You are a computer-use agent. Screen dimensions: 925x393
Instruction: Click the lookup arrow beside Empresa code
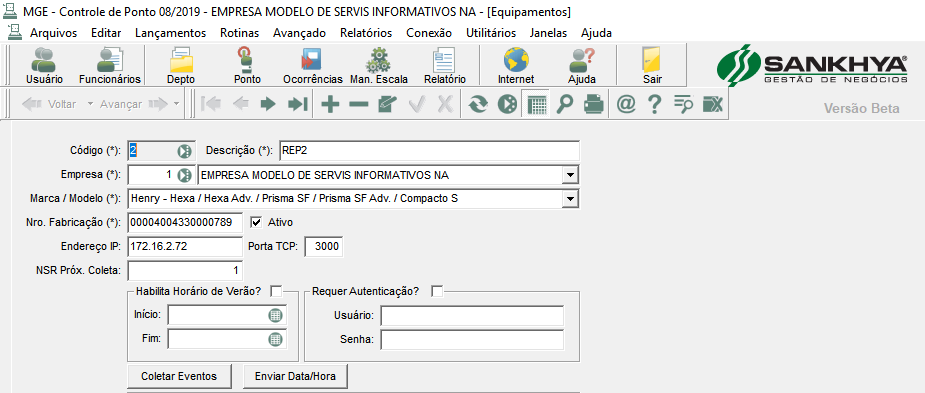(185, 175)
